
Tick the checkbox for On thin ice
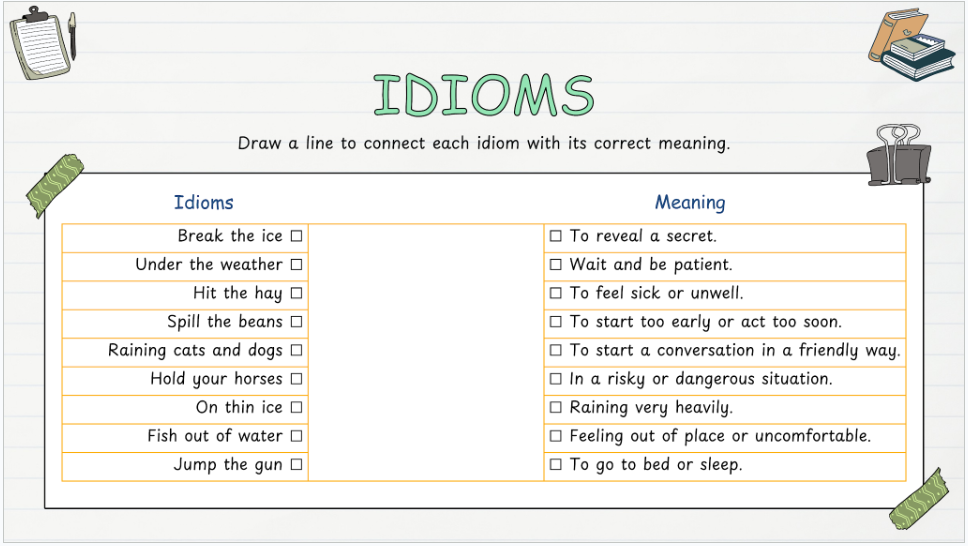pyautogui.click(x=296, y=408)
